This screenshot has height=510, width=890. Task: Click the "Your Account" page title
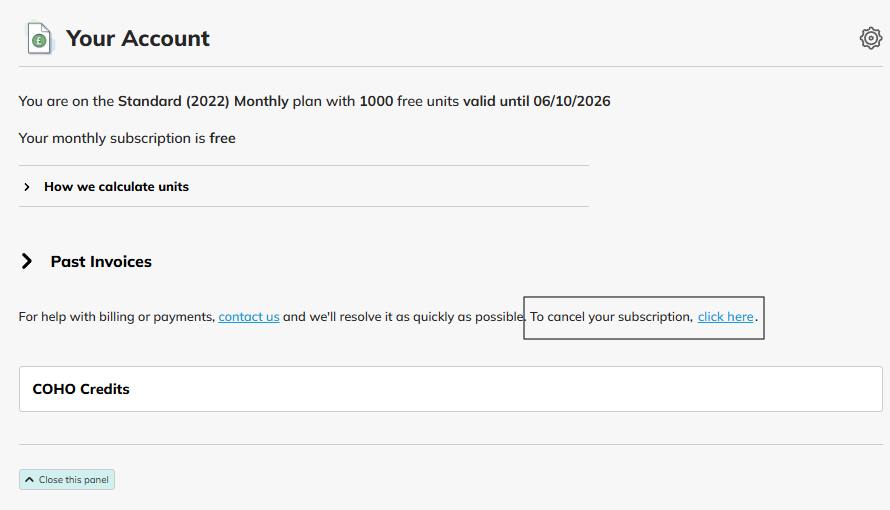[138, 39]
